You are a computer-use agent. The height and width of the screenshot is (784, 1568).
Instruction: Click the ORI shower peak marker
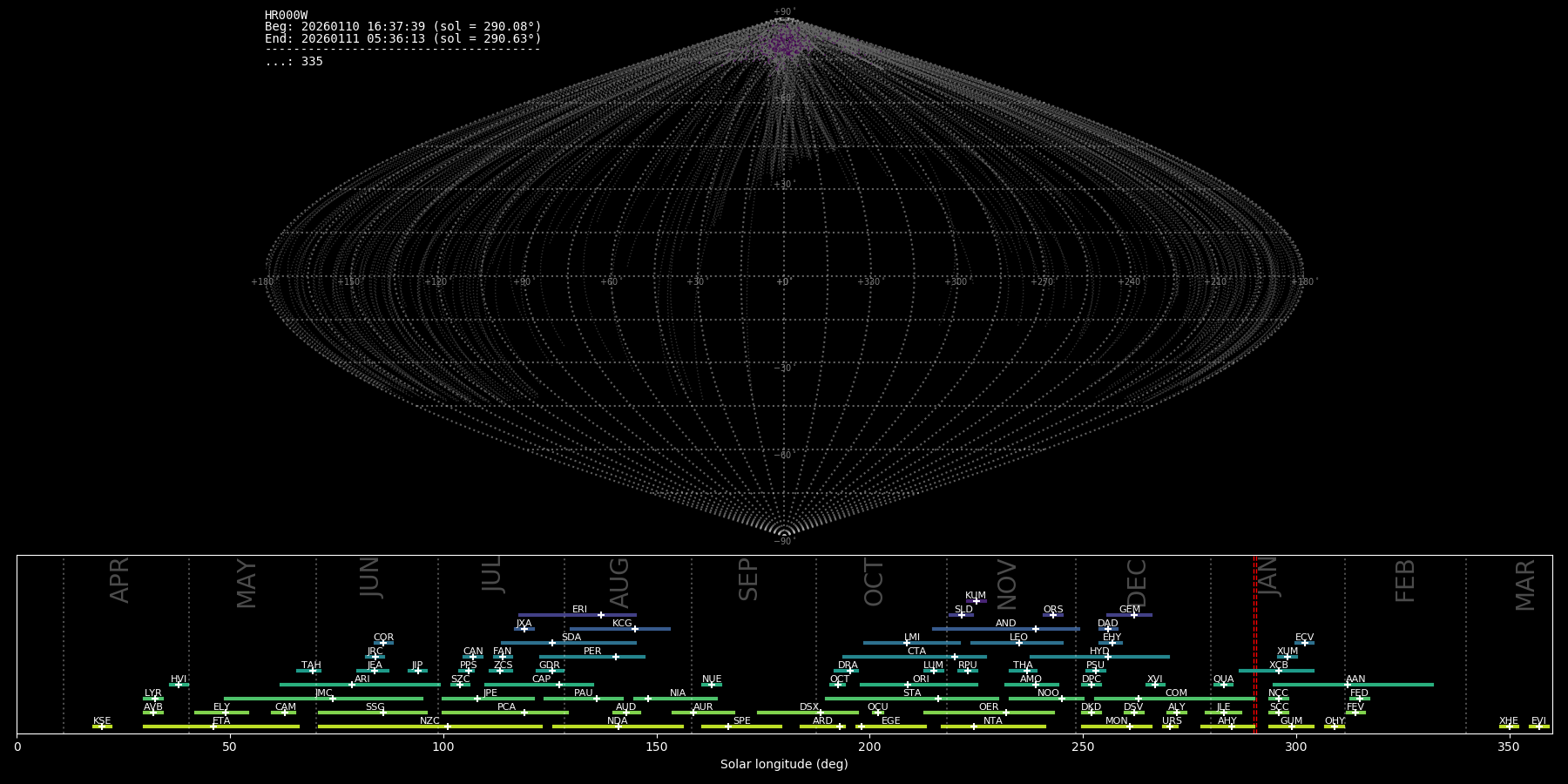click(x=908, y=685)
